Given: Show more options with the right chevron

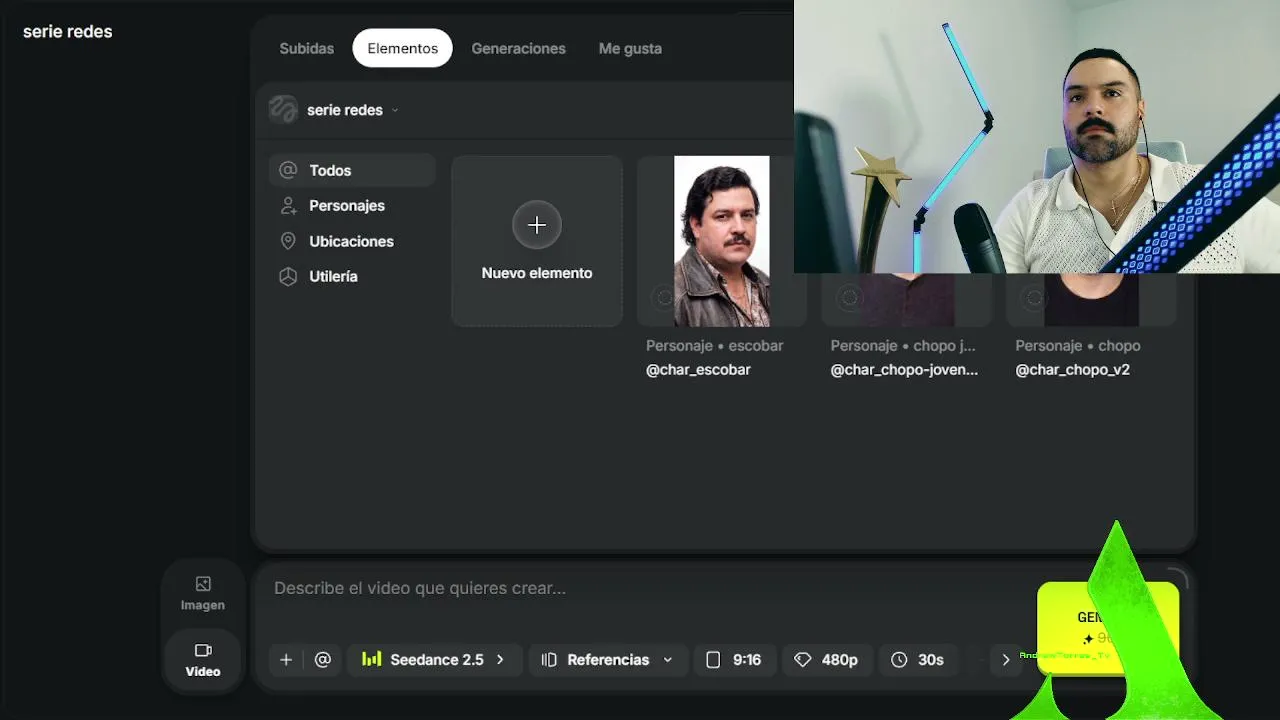Looking at the screenshot, I should tap(1006, 660).
